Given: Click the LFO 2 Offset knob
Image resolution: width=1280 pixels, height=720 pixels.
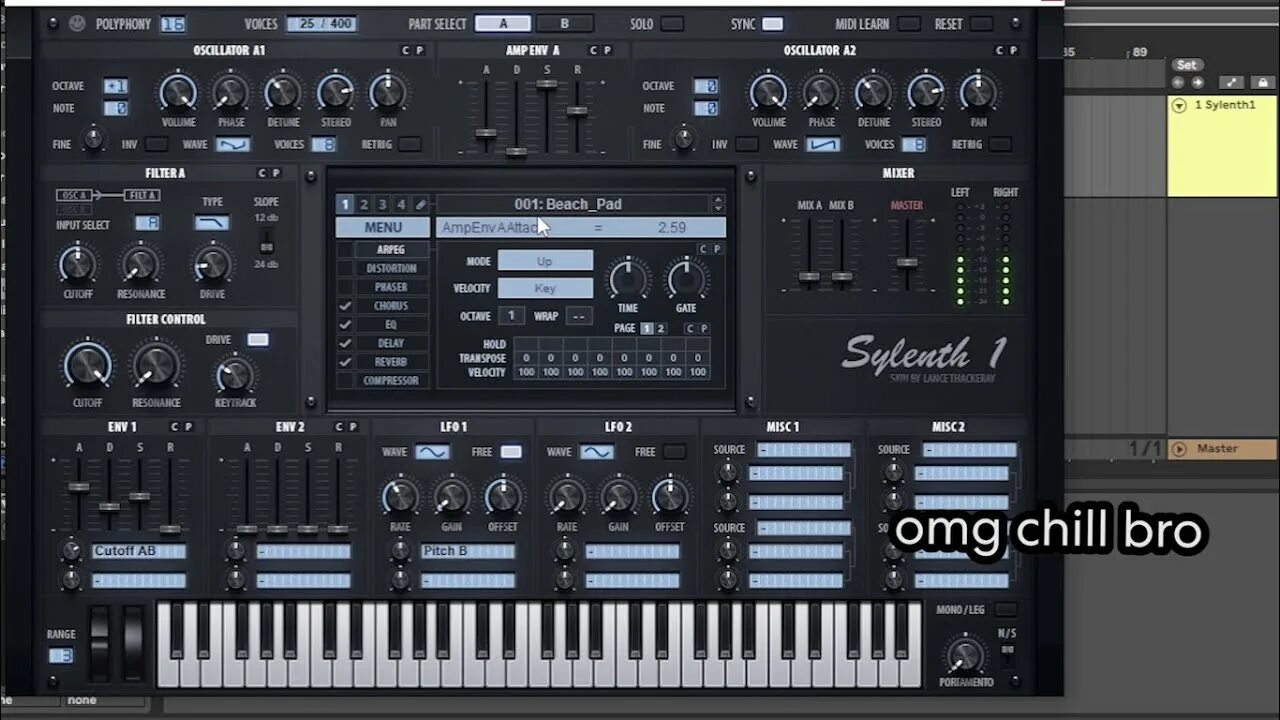Looking at the screenshot, I should pos(669,497).
